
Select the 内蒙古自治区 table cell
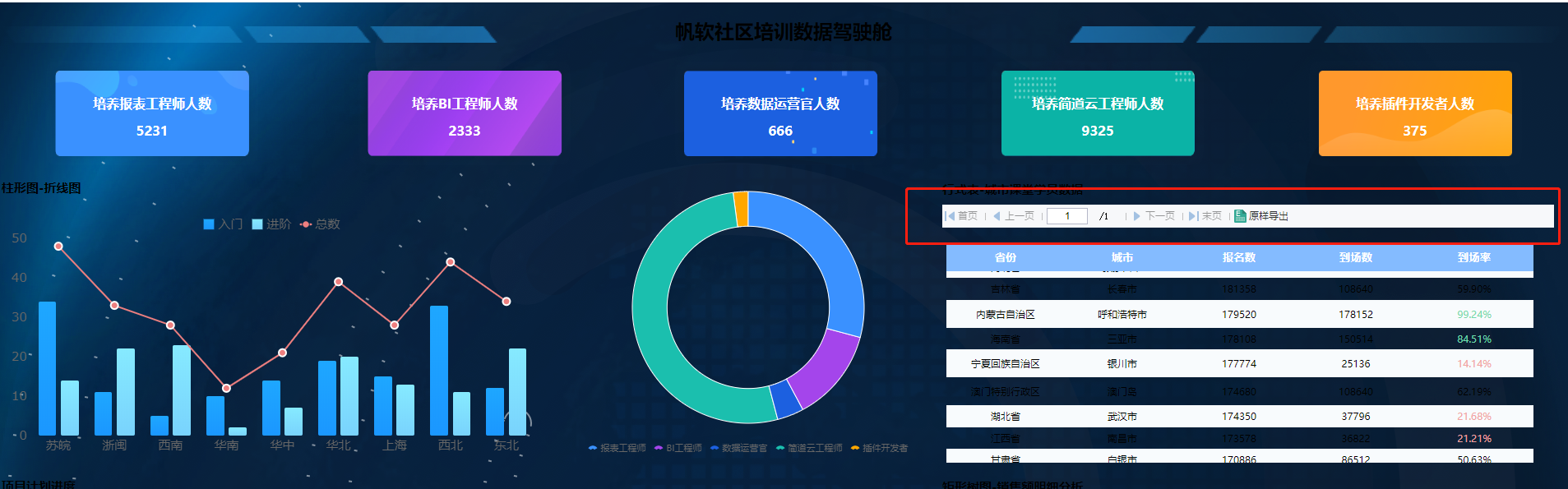pyautogui.click(x=1005, y=314)
